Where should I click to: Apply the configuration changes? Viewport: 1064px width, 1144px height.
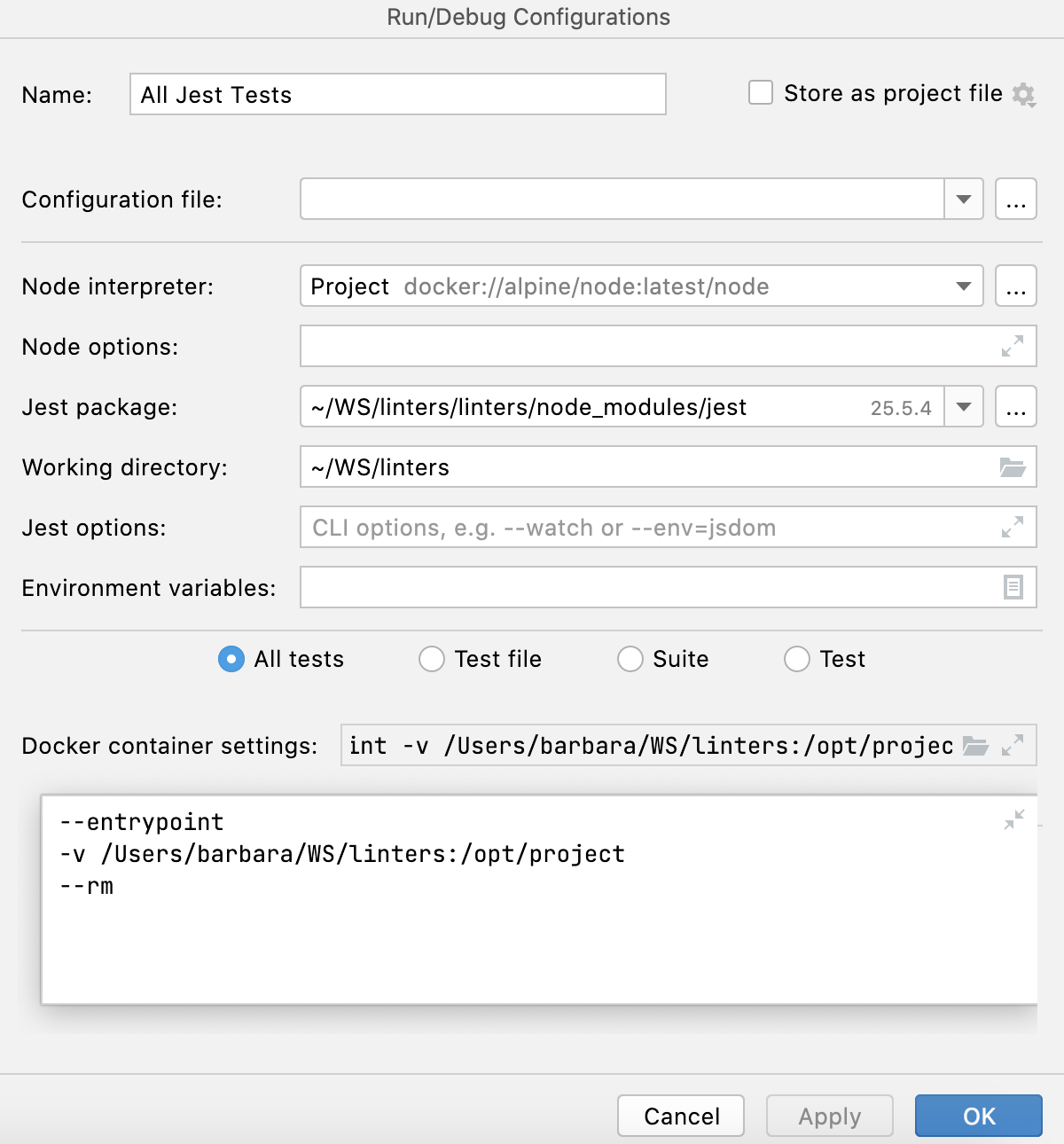click(829, 1116)
